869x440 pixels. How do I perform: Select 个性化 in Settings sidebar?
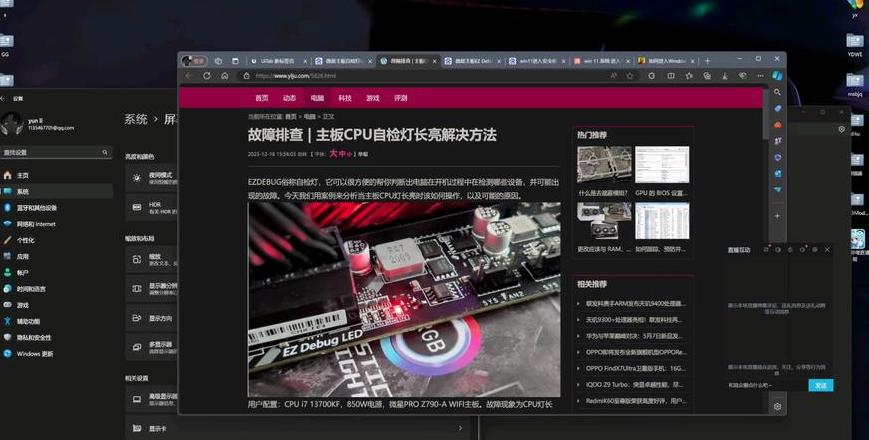57,240
